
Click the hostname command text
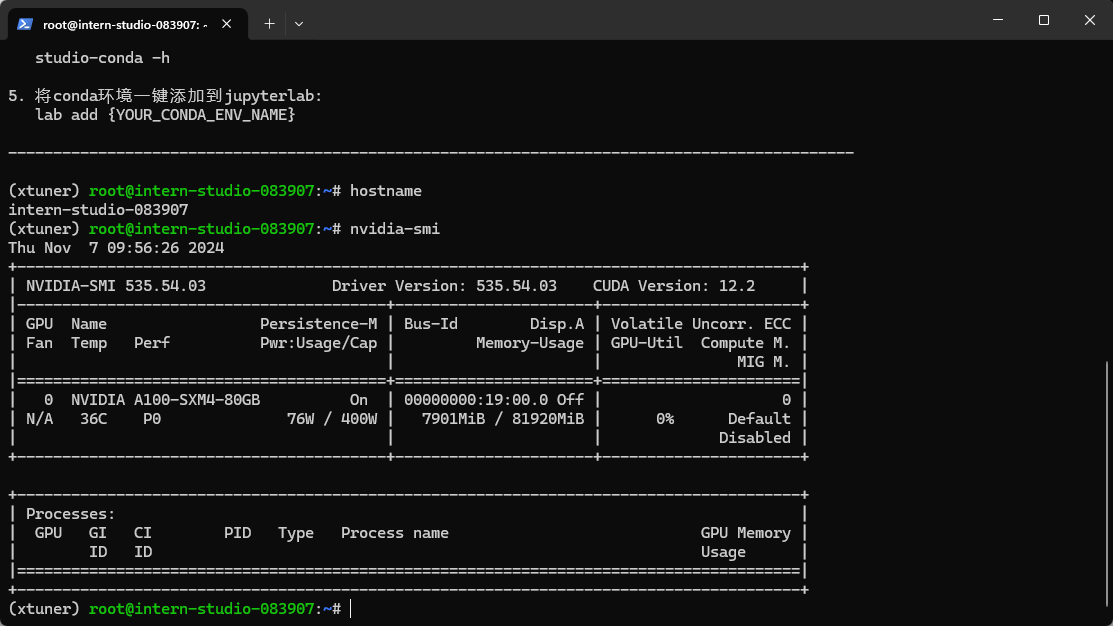(x=385, y=190)
